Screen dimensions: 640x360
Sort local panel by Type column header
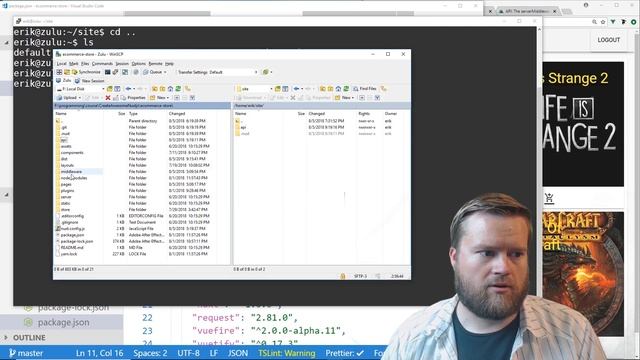click(133, 113)
